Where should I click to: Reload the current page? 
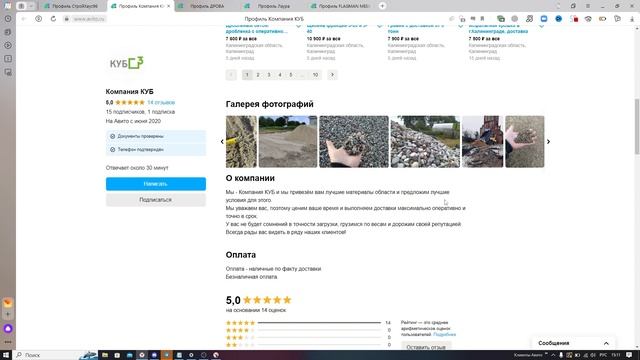53,19
